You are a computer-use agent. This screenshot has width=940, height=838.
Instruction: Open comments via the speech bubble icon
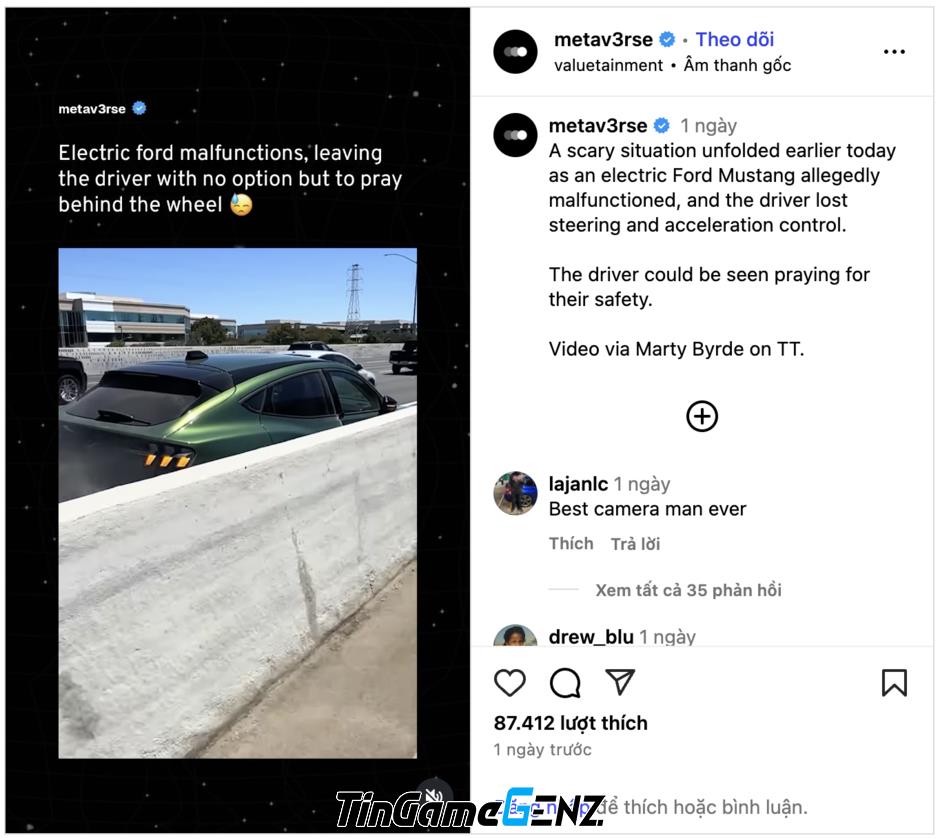point(565,682)
